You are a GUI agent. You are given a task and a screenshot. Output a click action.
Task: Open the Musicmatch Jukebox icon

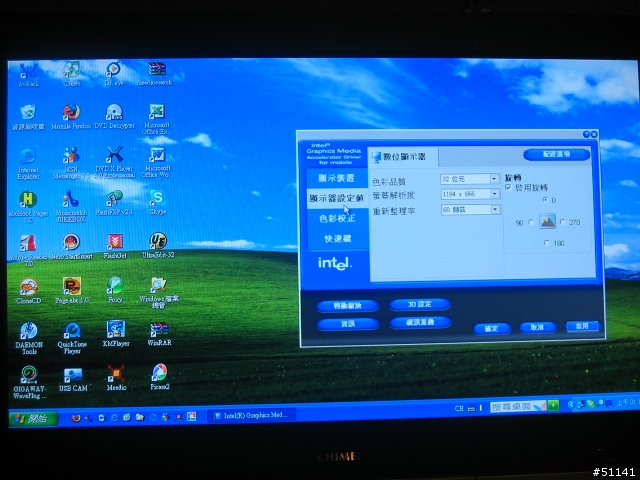coord(71,207)
